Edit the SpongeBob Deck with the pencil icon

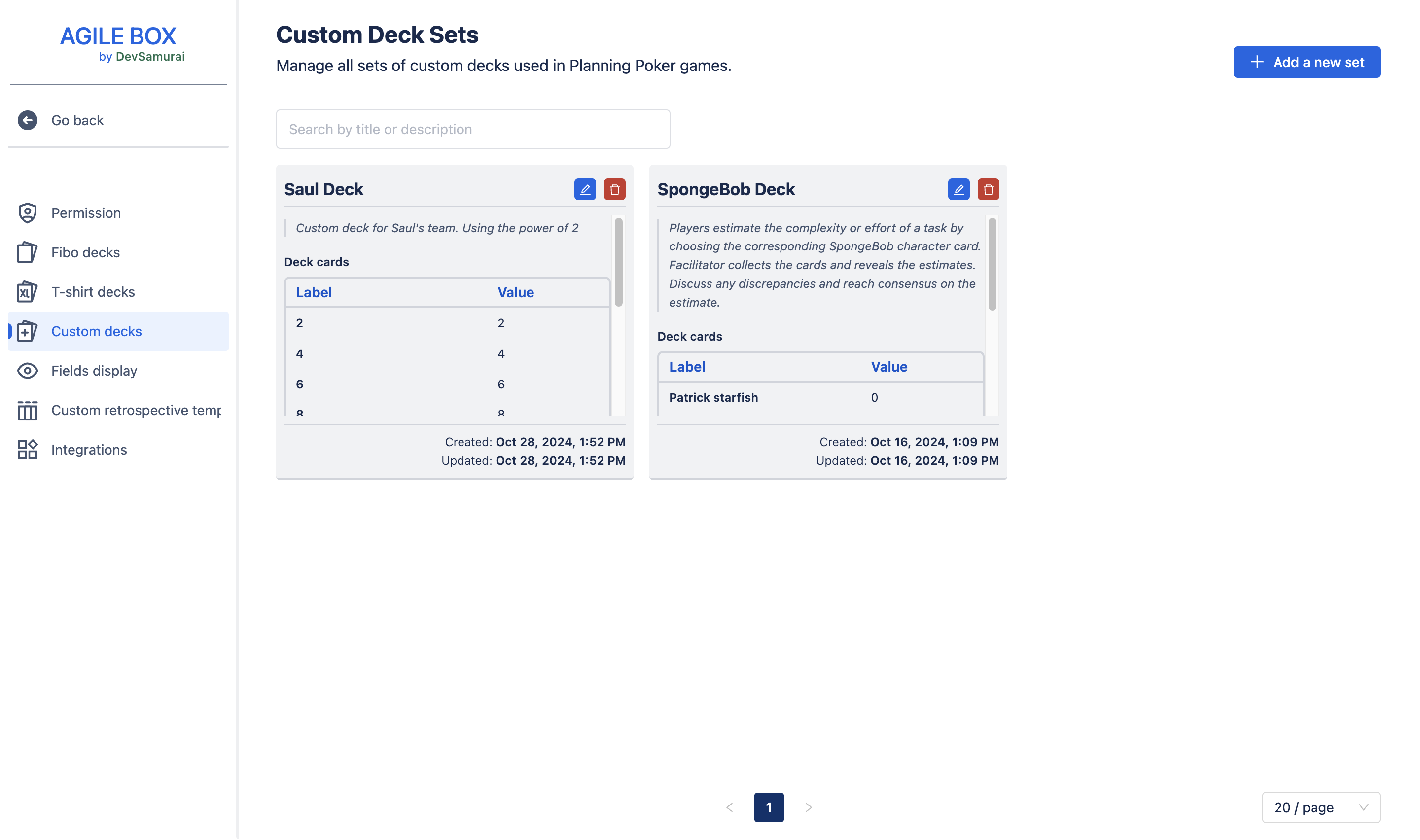coord(958,190)
